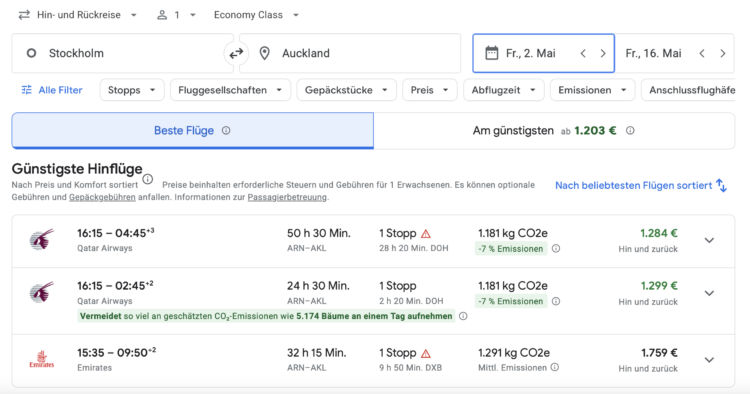Open the Fluggesellschaften filter dropdown

(230, 90)
